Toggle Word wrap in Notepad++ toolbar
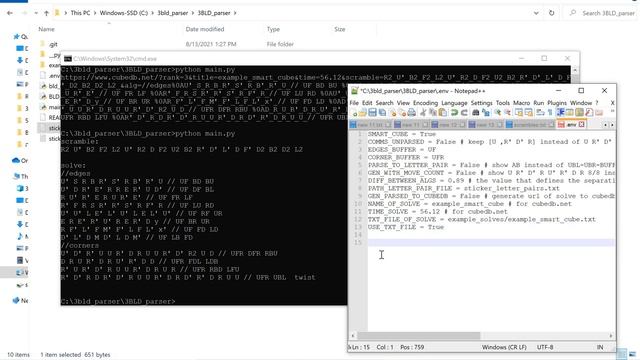The width and height of the screenshot is (640, 360). 540,113
